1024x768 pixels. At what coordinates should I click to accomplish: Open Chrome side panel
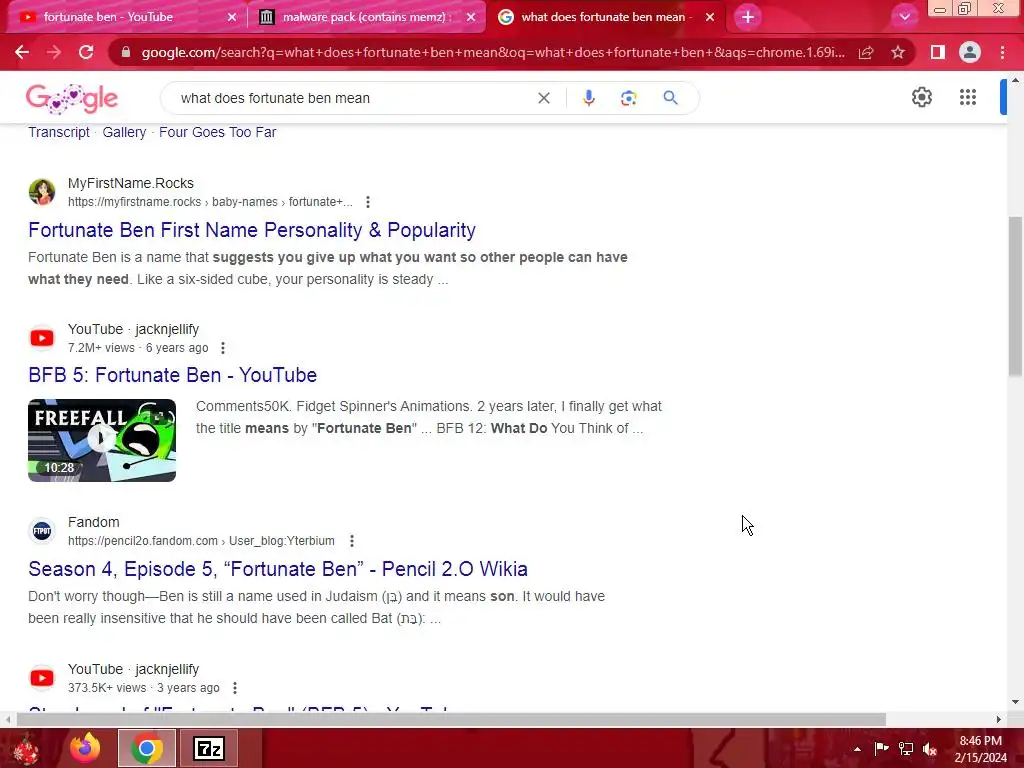938,52
